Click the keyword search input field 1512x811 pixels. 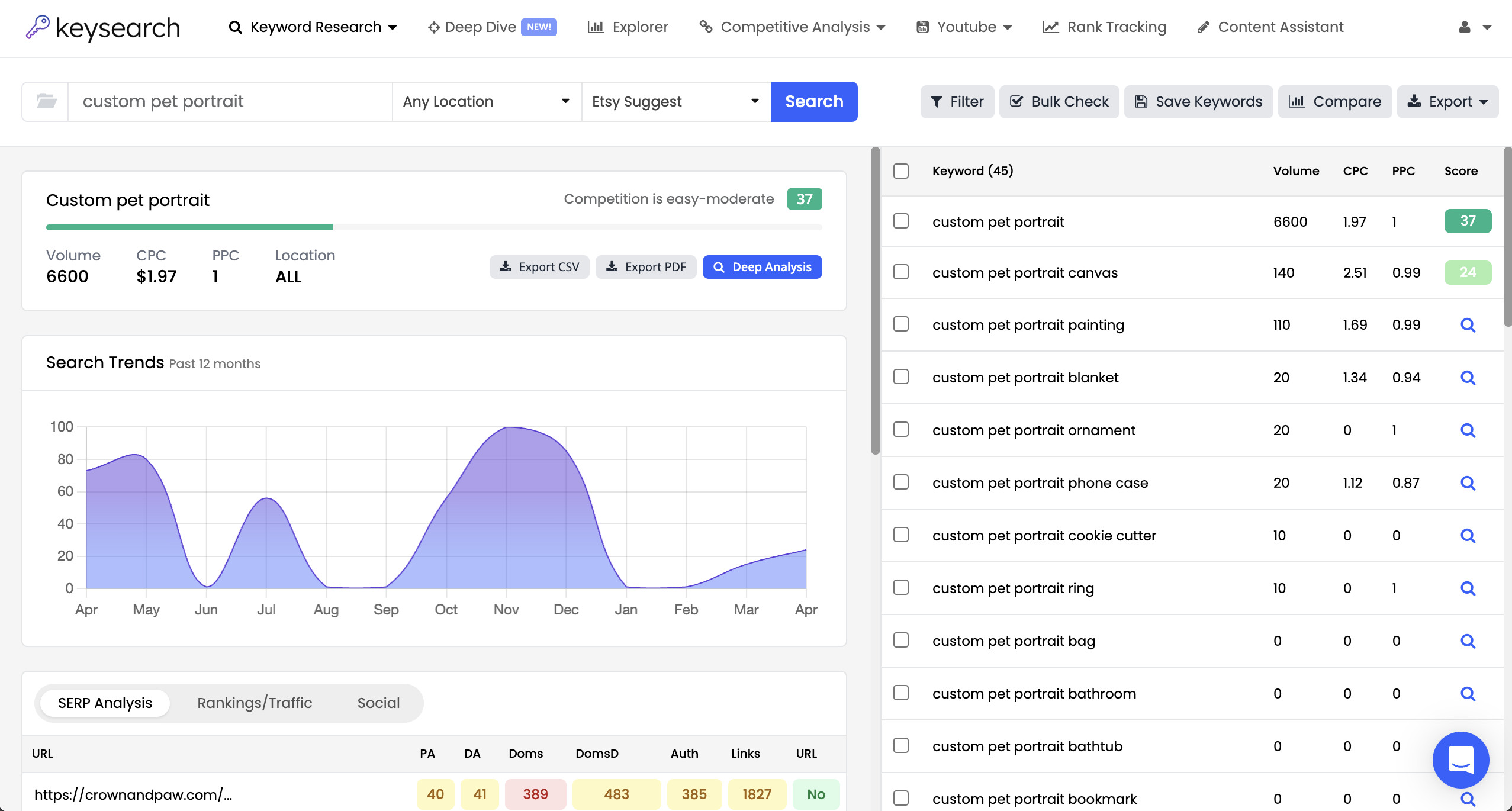point(231,101)
